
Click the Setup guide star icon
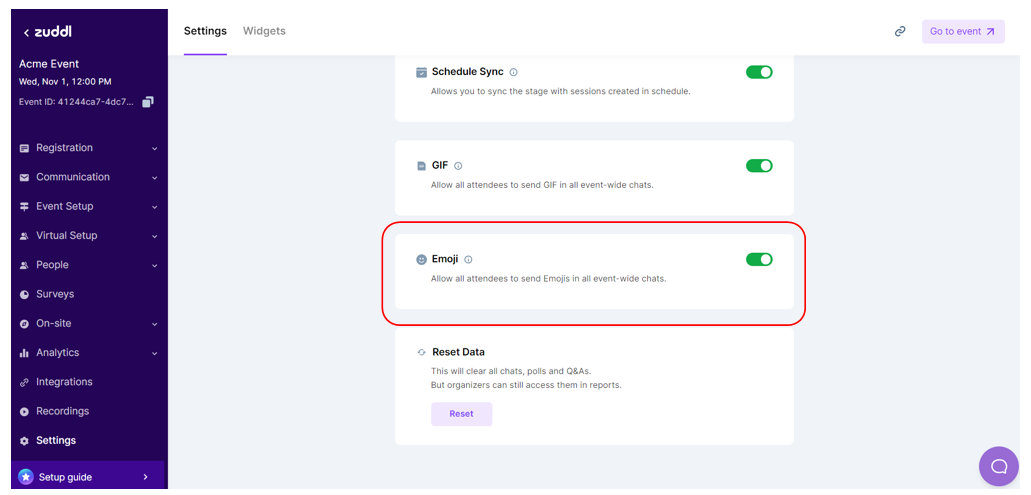(x=26, y=477)
